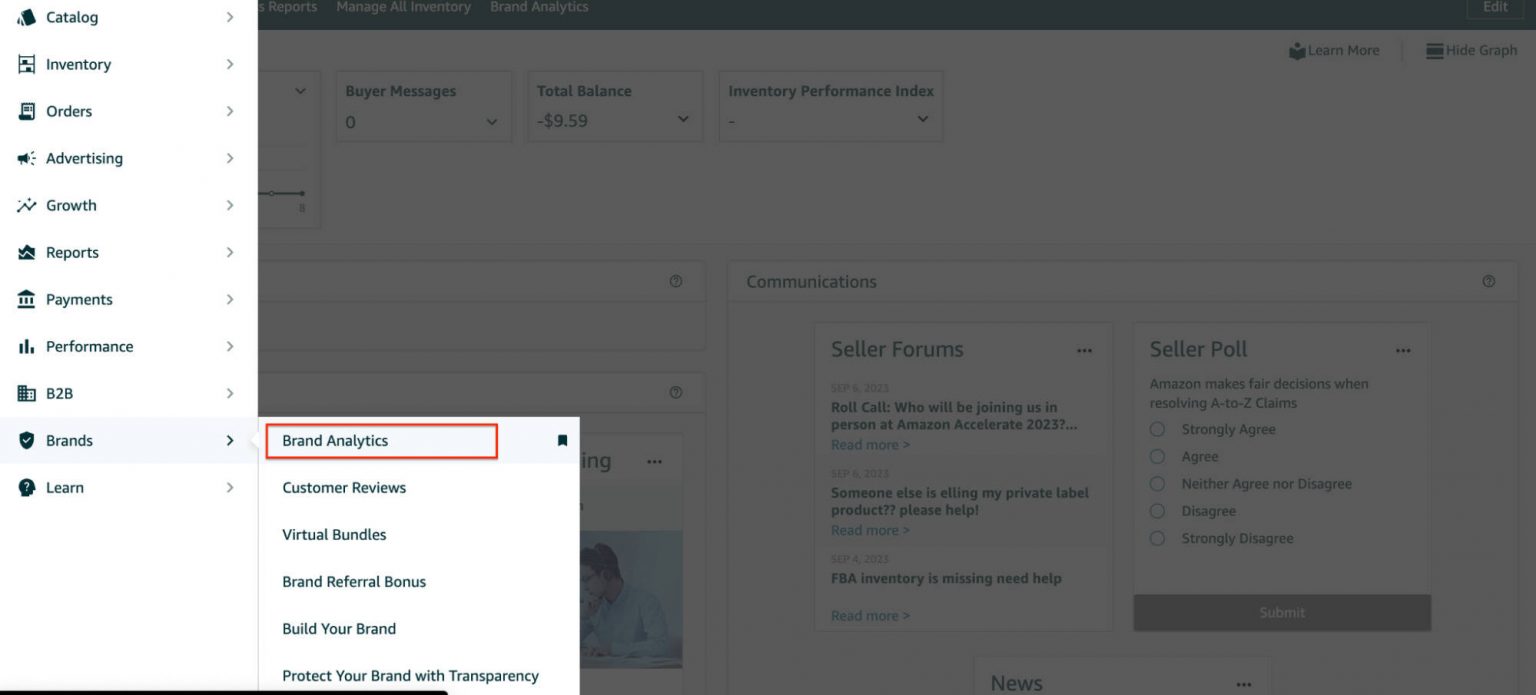Open the Advertising section icon
1536x695 pixels.
click(26, 158)
